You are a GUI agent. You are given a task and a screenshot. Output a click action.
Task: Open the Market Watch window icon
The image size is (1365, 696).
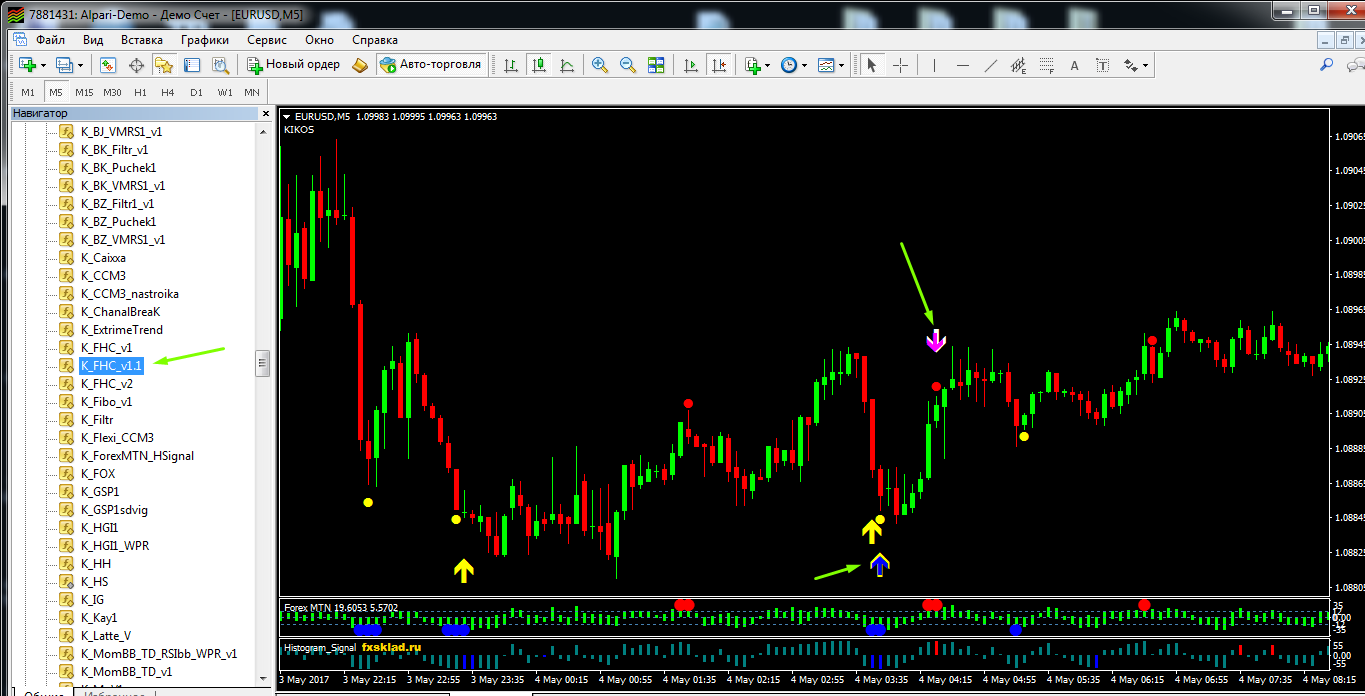108,65
